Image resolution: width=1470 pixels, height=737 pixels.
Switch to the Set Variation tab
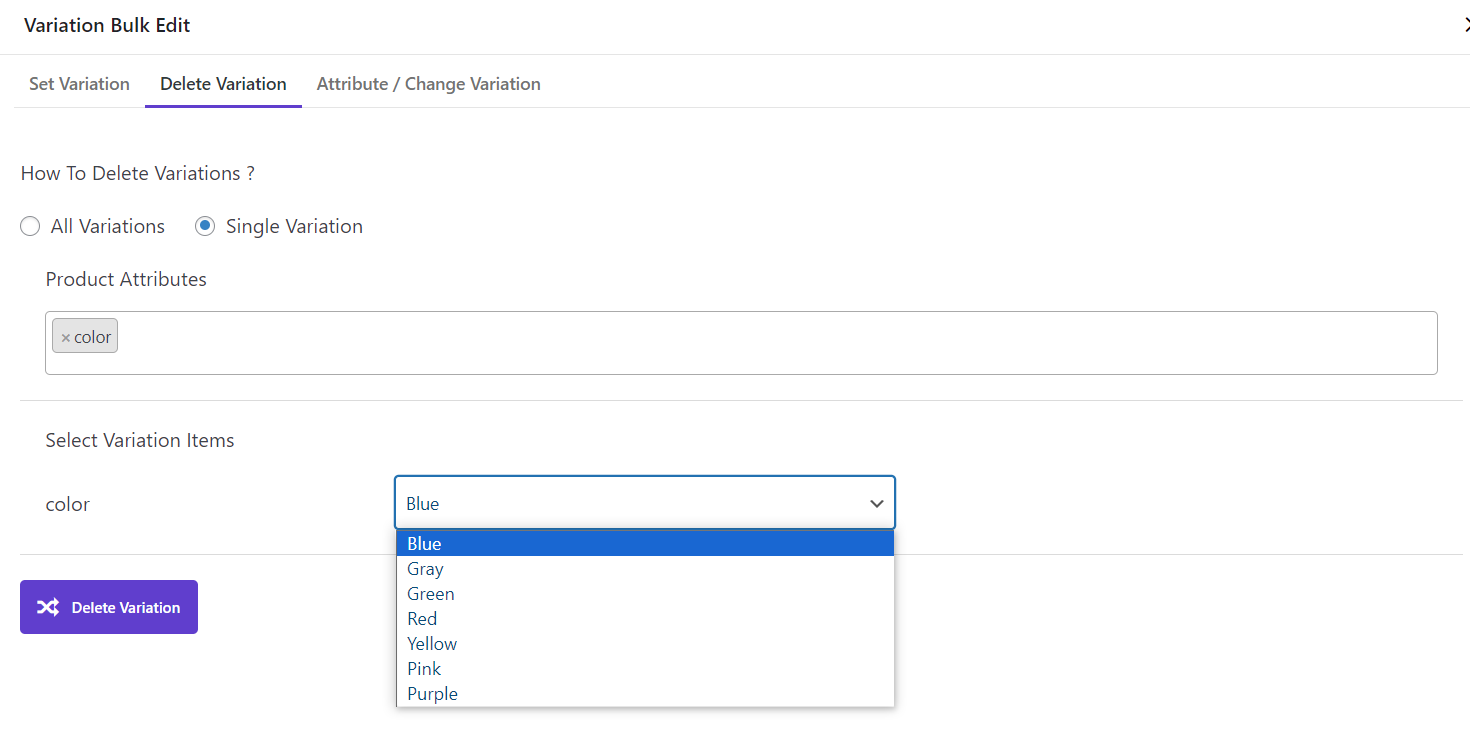click(79, 84)
